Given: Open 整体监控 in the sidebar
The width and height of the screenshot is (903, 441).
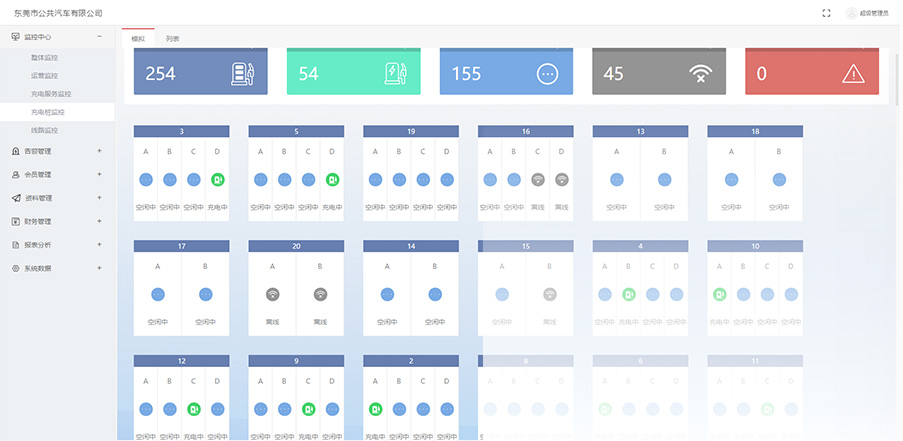Looking at the screenshot, I should [x=44, y=57].
